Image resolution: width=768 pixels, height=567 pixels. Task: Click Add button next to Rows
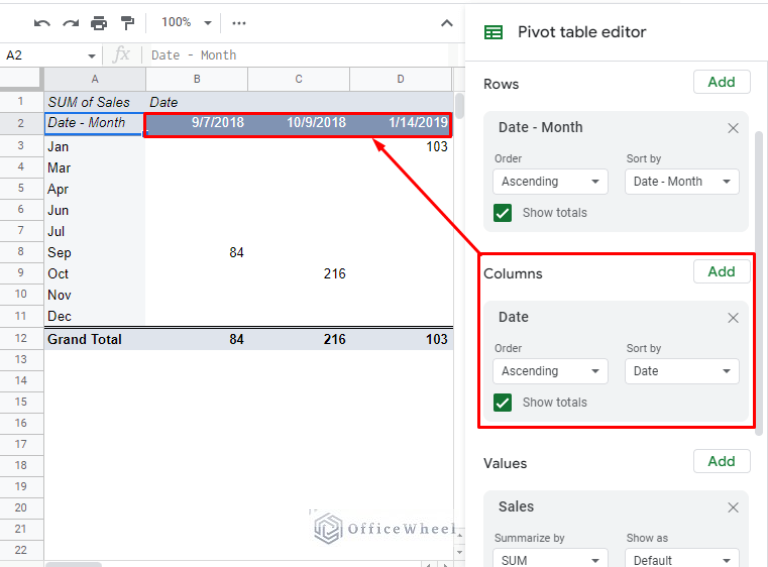coord(721,83)
